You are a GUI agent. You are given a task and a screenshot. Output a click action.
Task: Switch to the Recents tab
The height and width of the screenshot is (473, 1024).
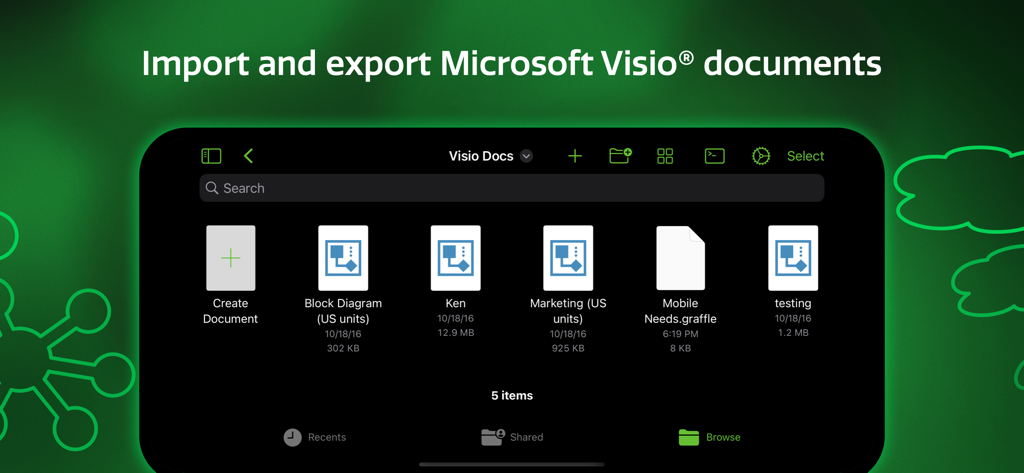click(315, 437)
